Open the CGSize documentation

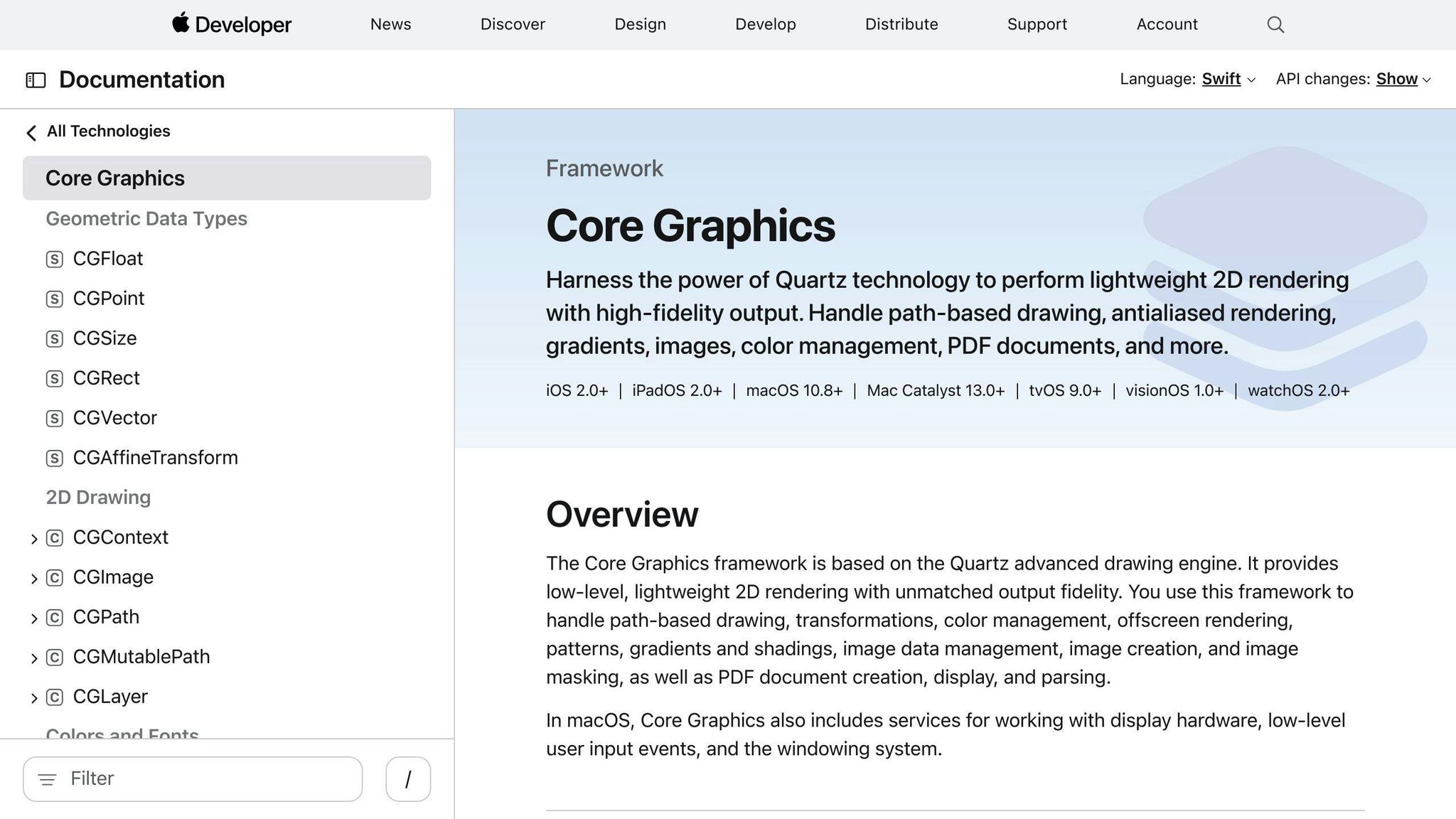[x=105, y=338]
